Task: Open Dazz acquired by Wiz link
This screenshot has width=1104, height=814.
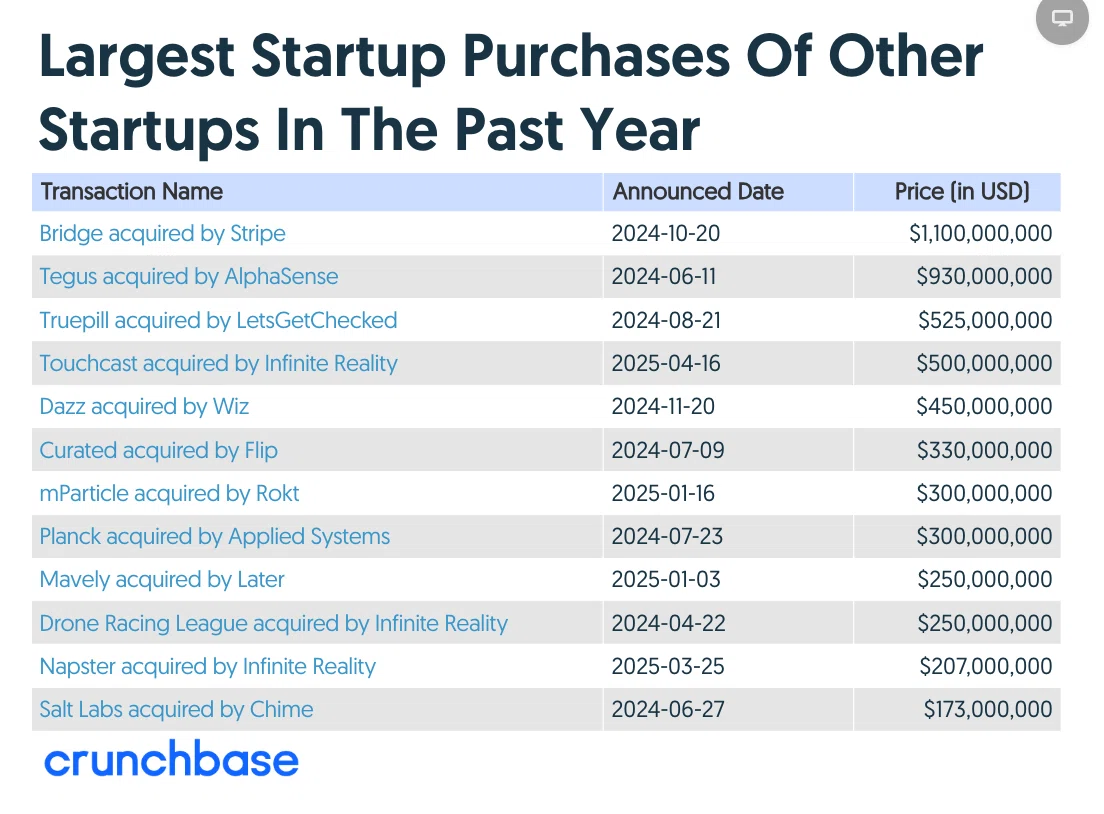Action: pos(144,406)
